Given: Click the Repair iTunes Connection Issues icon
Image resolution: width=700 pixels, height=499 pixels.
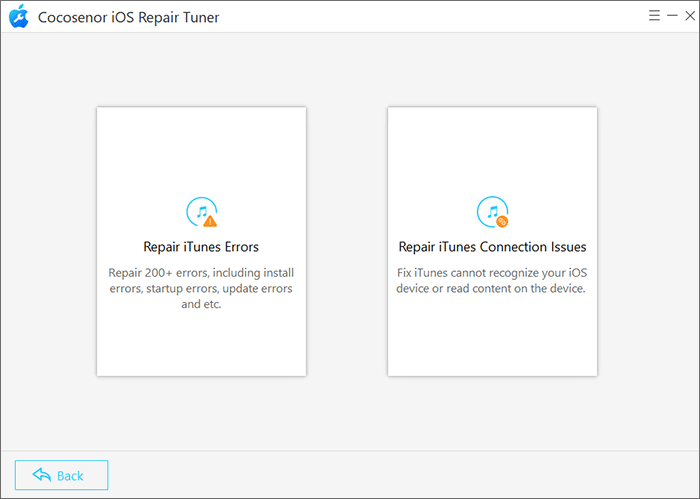Looking at the screenshot, I should coord(492,212).
